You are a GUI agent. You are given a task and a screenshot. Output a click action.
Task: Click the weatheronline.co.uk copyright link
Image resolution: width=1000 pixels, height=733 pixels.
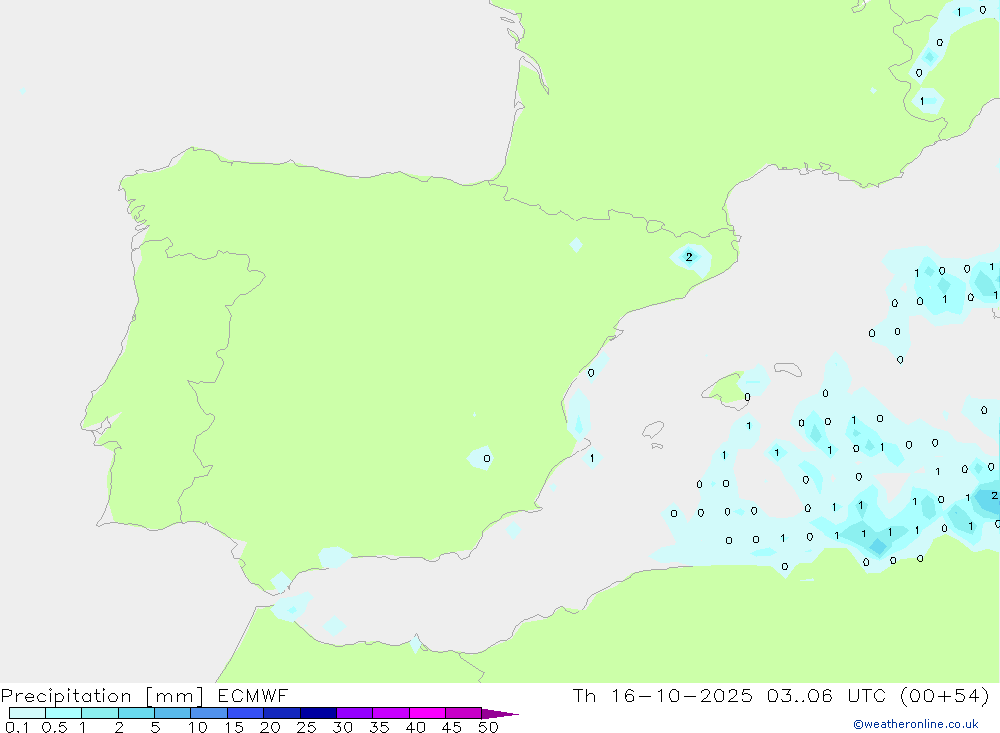pyautogui.click(x=915, y=724)
